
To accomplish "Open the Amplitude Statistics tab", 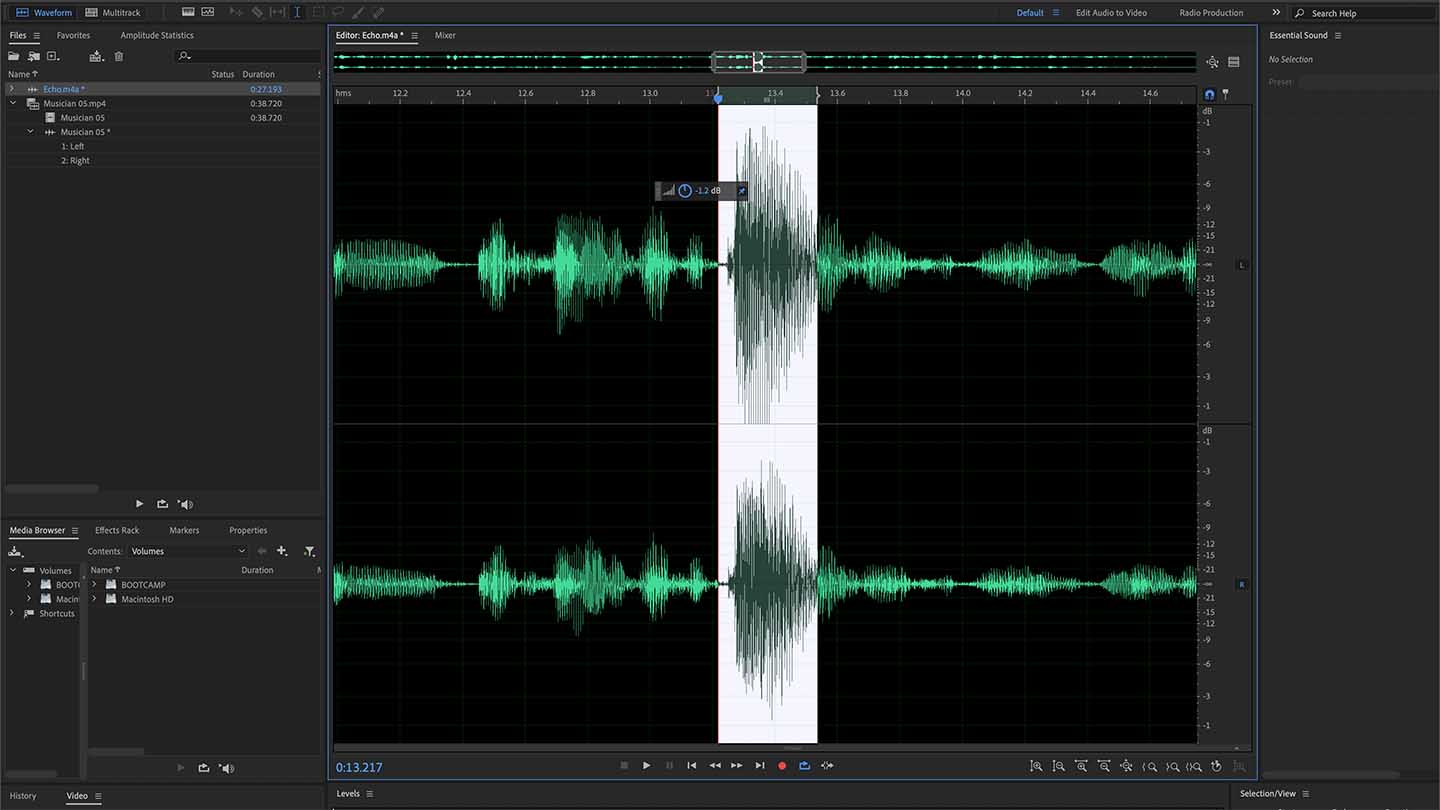I will coord(157,35).
